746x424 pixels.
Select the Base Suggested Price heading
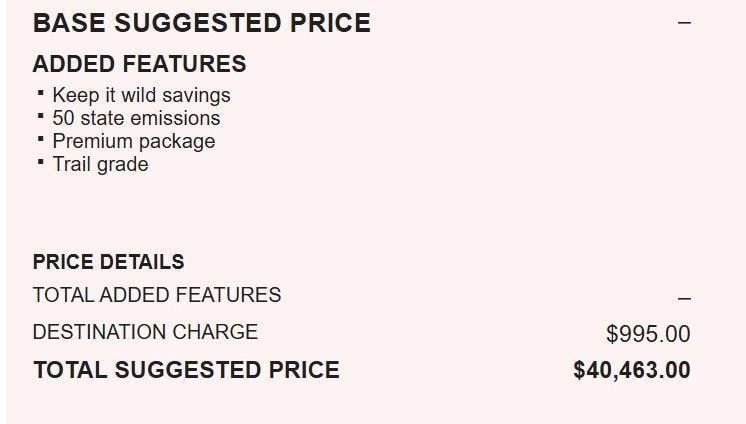201,23
